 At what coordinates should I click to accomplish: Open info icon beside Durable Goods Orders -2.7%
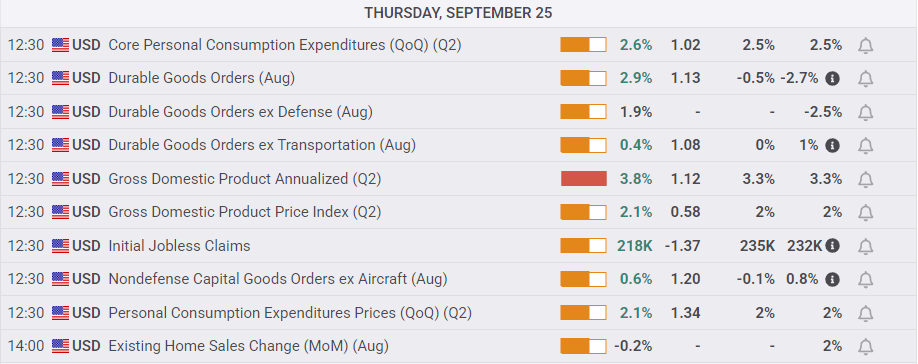tap(833, 78)
